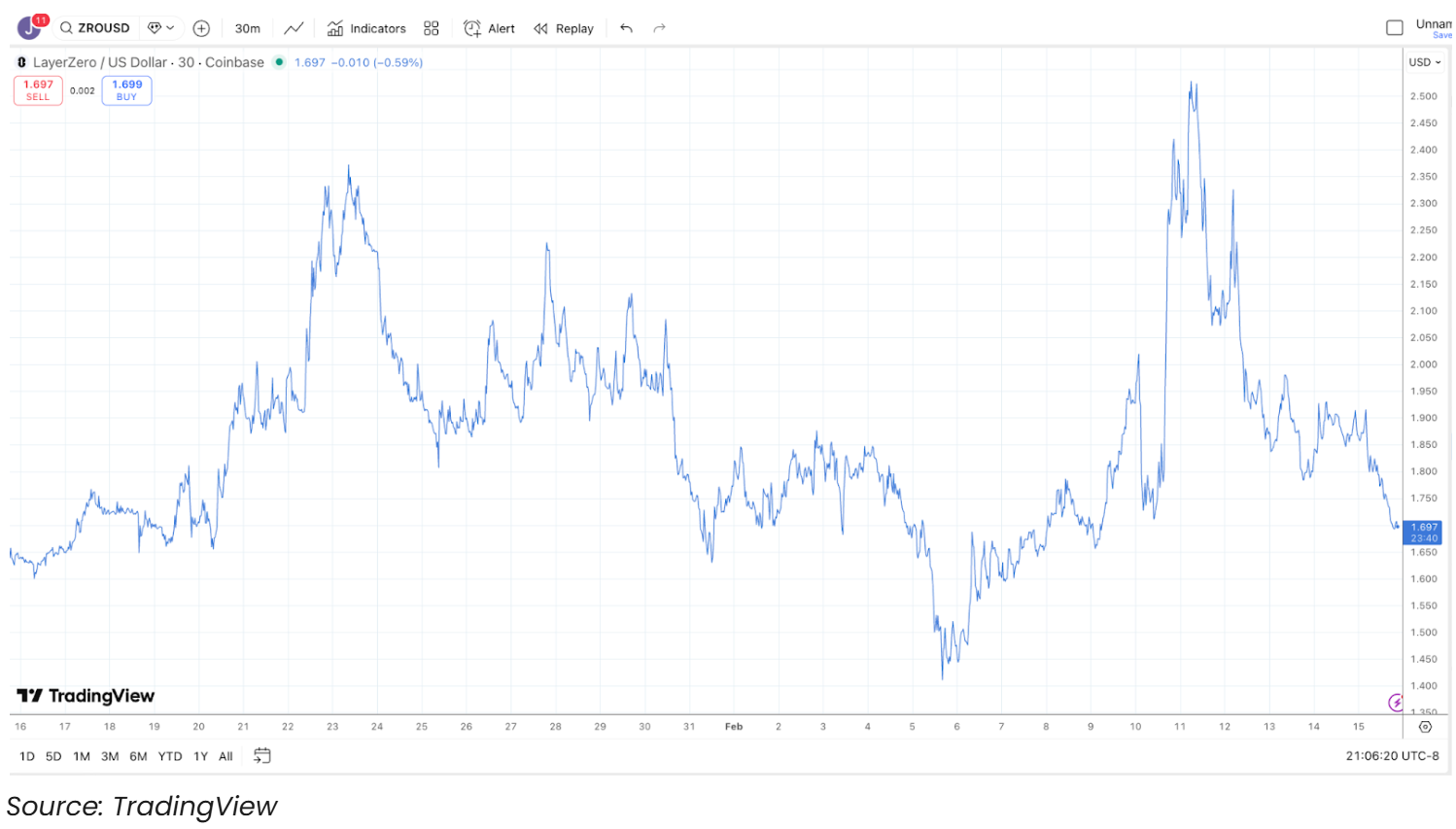
Task: Toggle the Unnamed layout checkbox
Action: click(1396, 28)
